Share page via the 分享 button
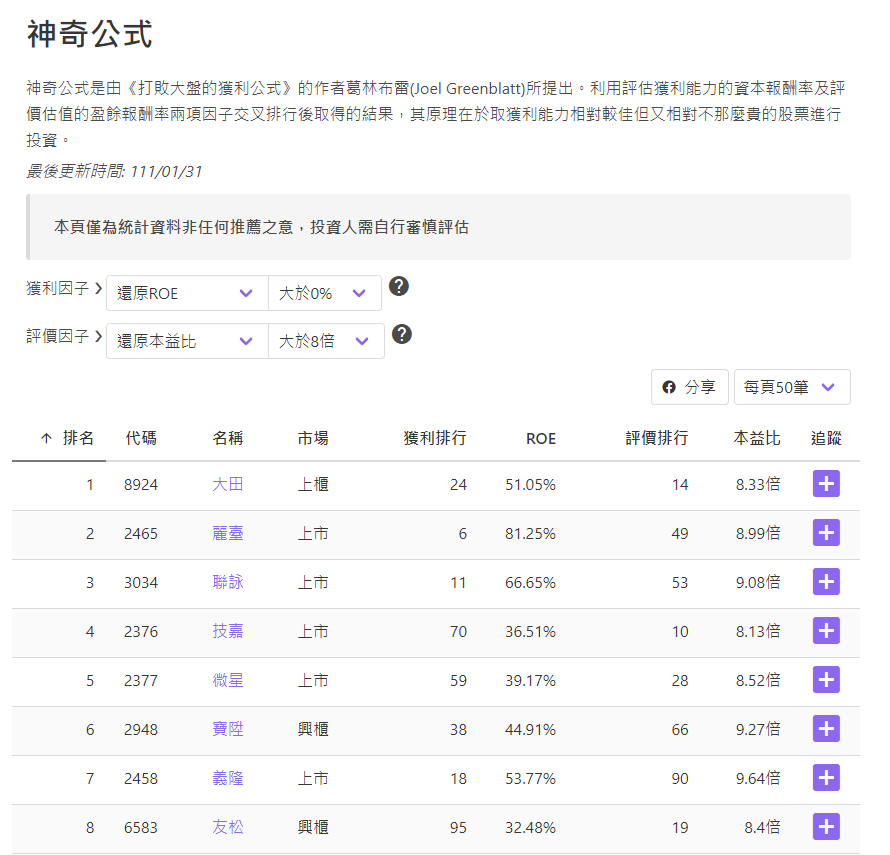The image size is (890, 855). (x=689, y=387)
